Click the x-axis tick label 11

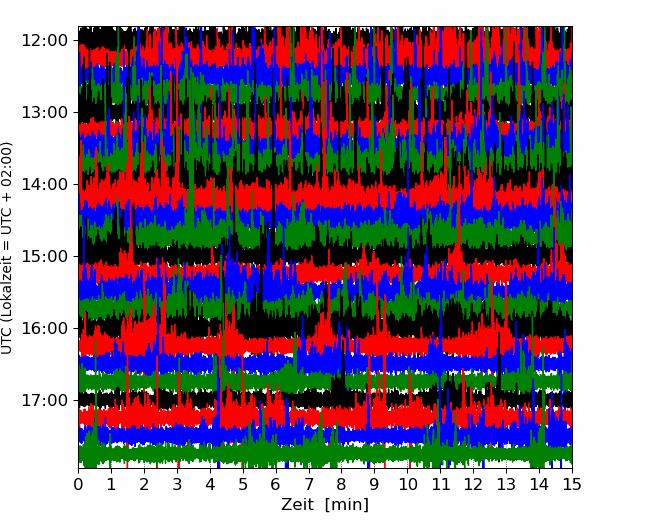pyautogui.click(x=441, y=484)
